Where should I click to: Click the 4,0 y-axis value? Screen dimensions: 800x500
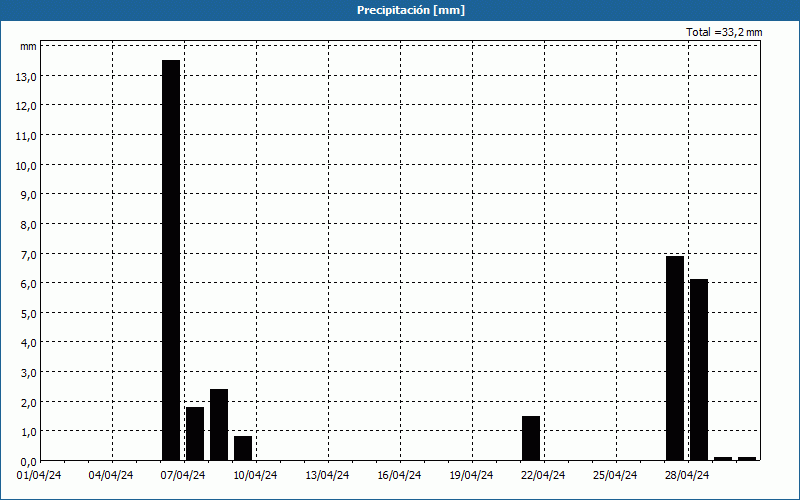(28, 343)
